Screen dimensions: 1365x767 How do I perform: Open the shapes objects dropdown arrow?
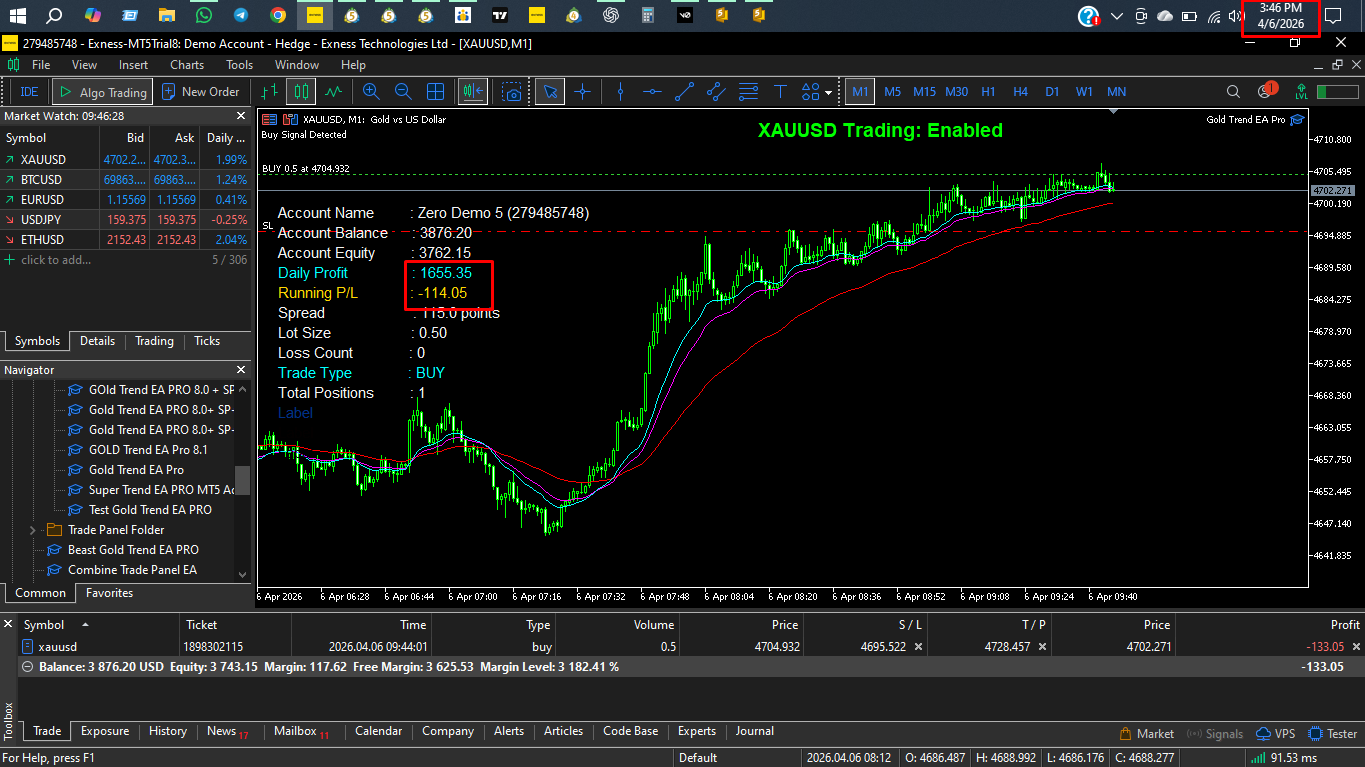click(829, 93)
